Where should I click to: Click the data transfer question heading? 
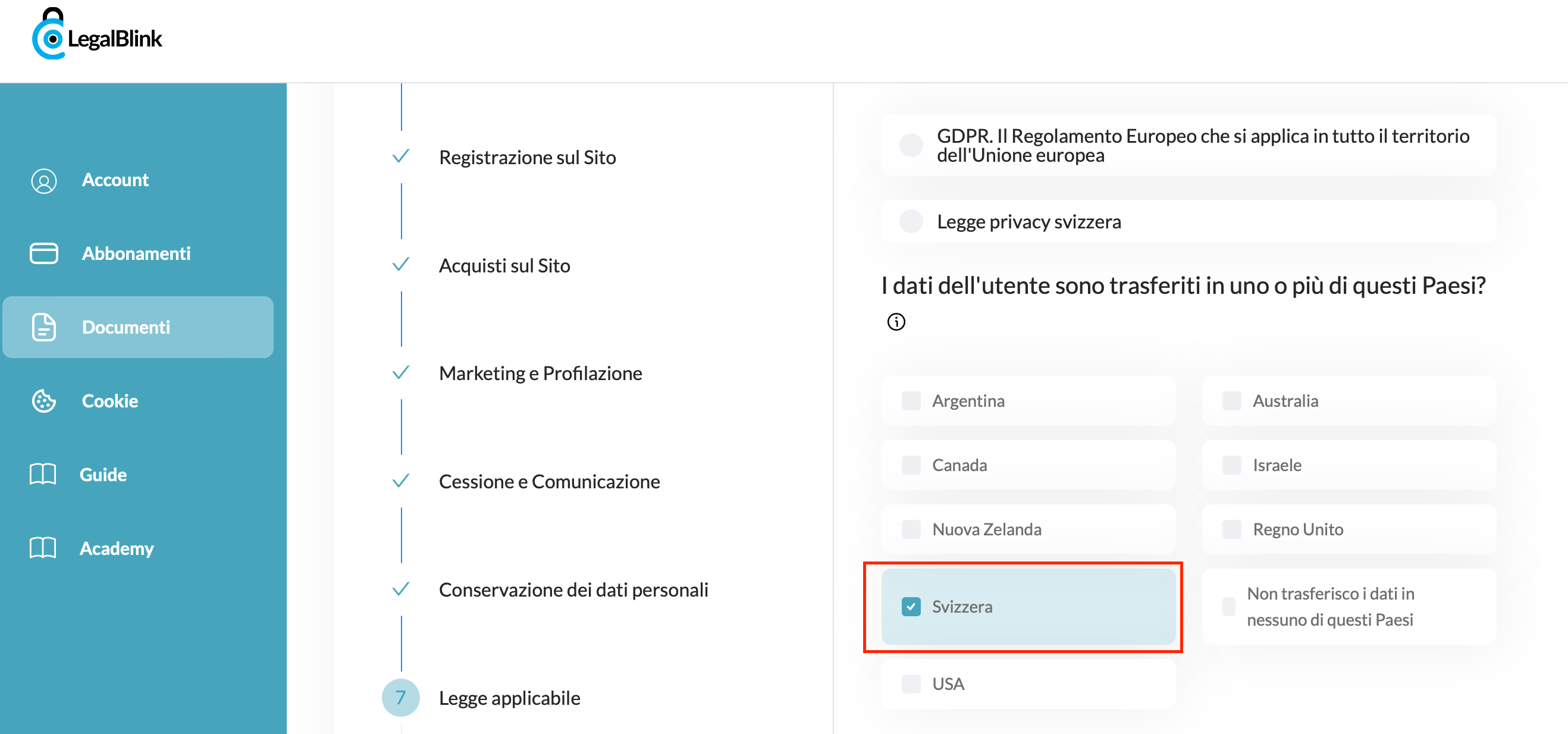[x=1183, y=286]
